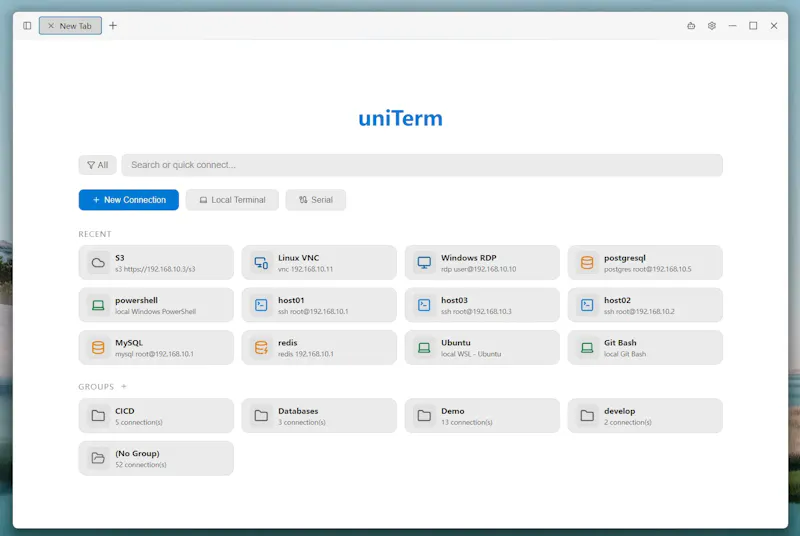Open the All filter dropdown
Screen dimensions: 800x536
(97, 165)
